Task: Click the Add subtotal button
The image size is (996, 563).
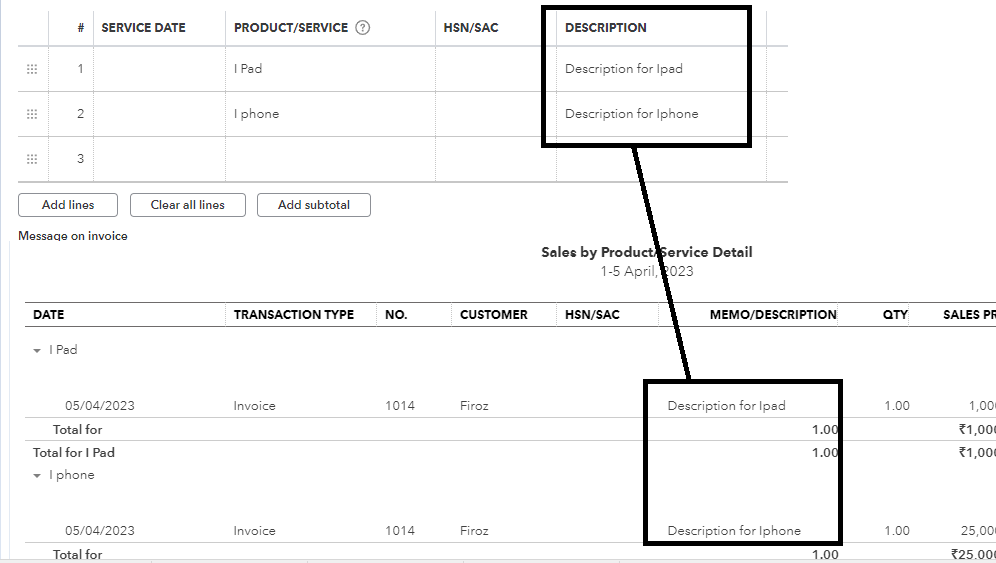Action: [314, 205]
